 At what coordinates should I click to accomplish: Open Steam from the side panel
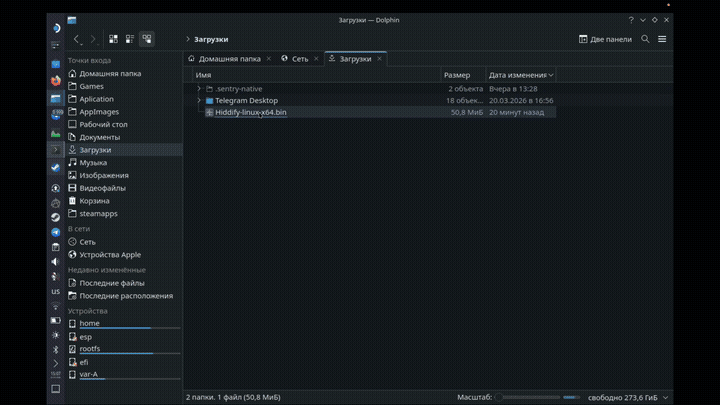56,217
